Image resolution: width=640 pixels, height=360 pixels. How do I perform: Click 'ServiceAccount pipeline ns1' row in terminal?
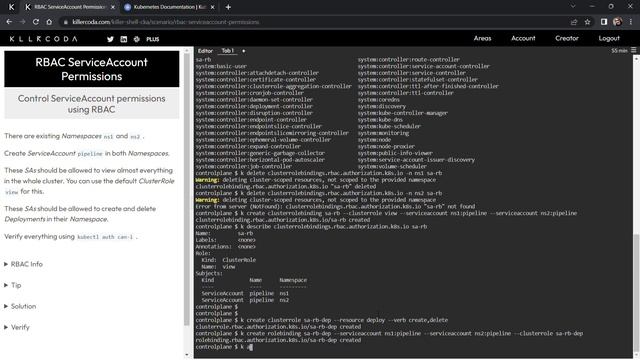click(x=245, y=293)
